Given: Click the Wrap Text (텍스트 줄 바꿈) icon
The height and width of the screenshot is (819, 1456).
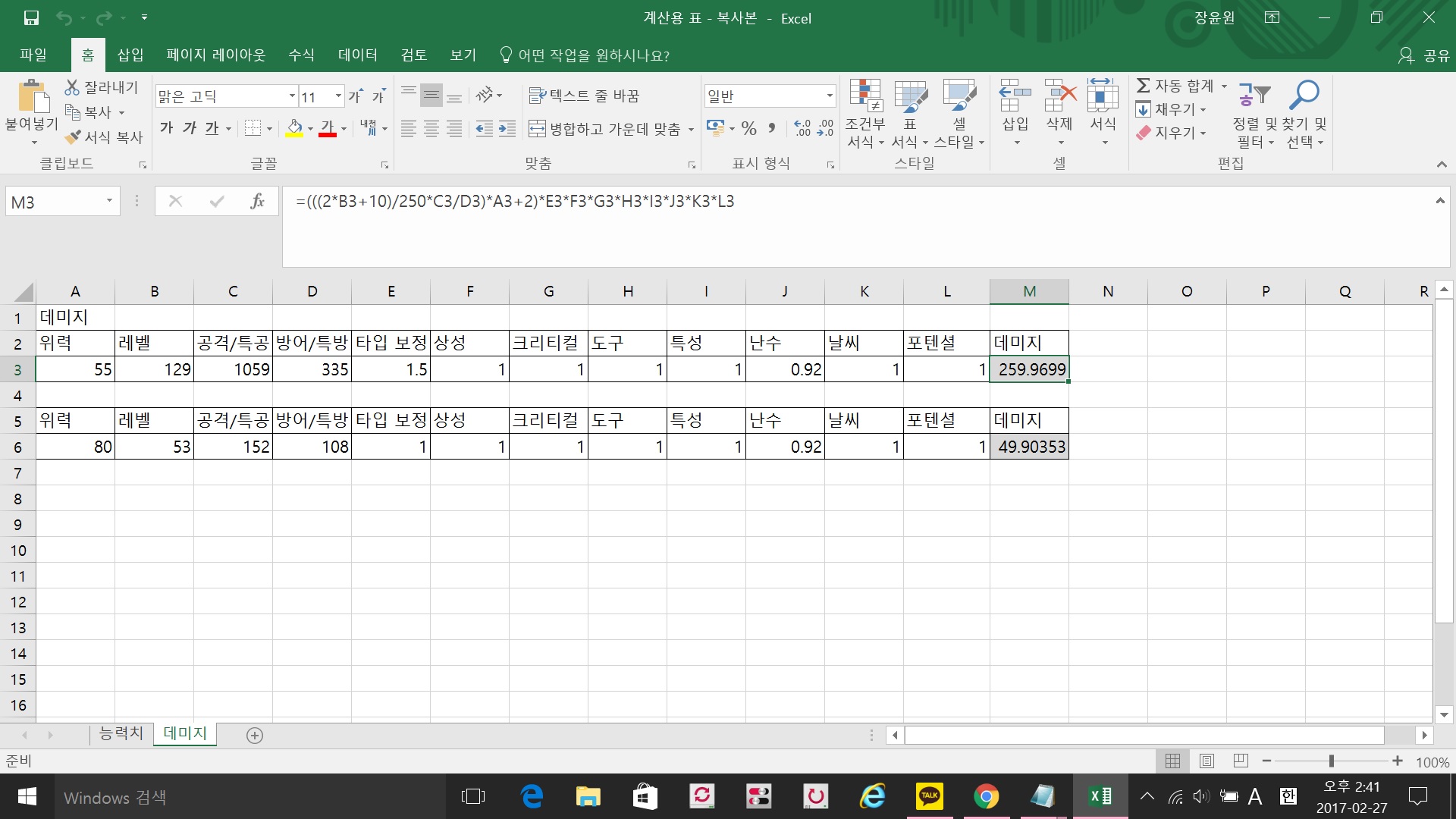Looking at the screenshot, I should tap(537, 96).
